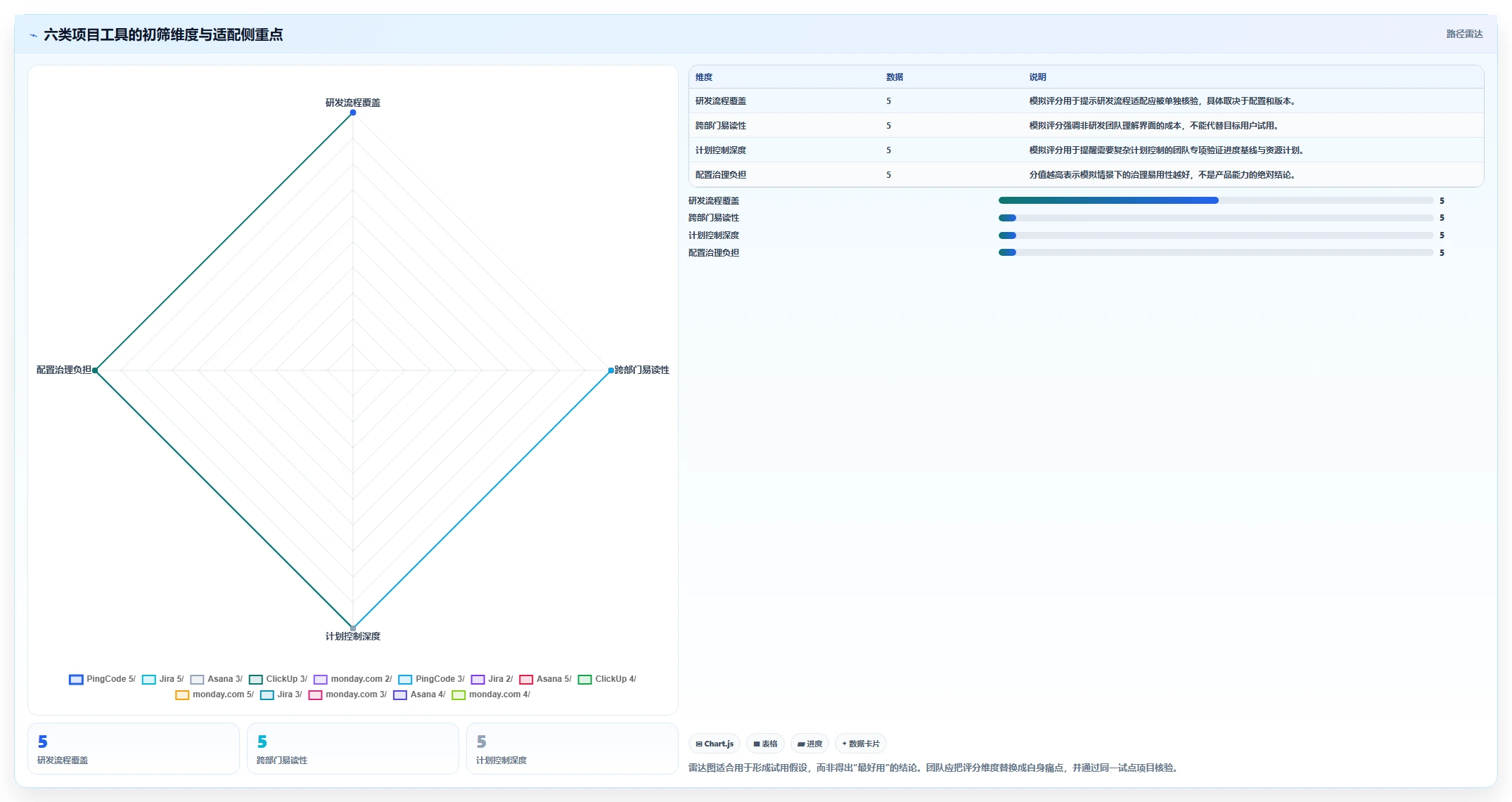Toggle the Jira 5/ legend series

coord(162,679)
